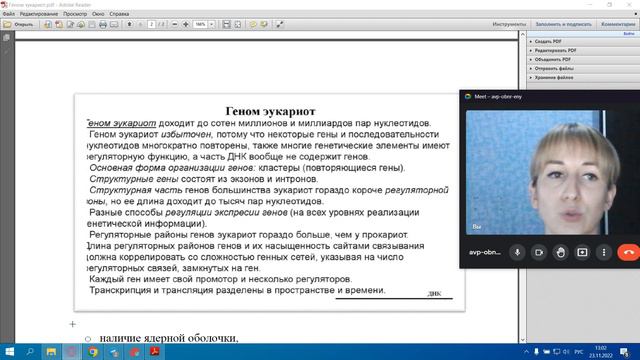Screen dimensions: 640x360
Task: Open the Просмотр menu
Action: [x=75, y=14]
